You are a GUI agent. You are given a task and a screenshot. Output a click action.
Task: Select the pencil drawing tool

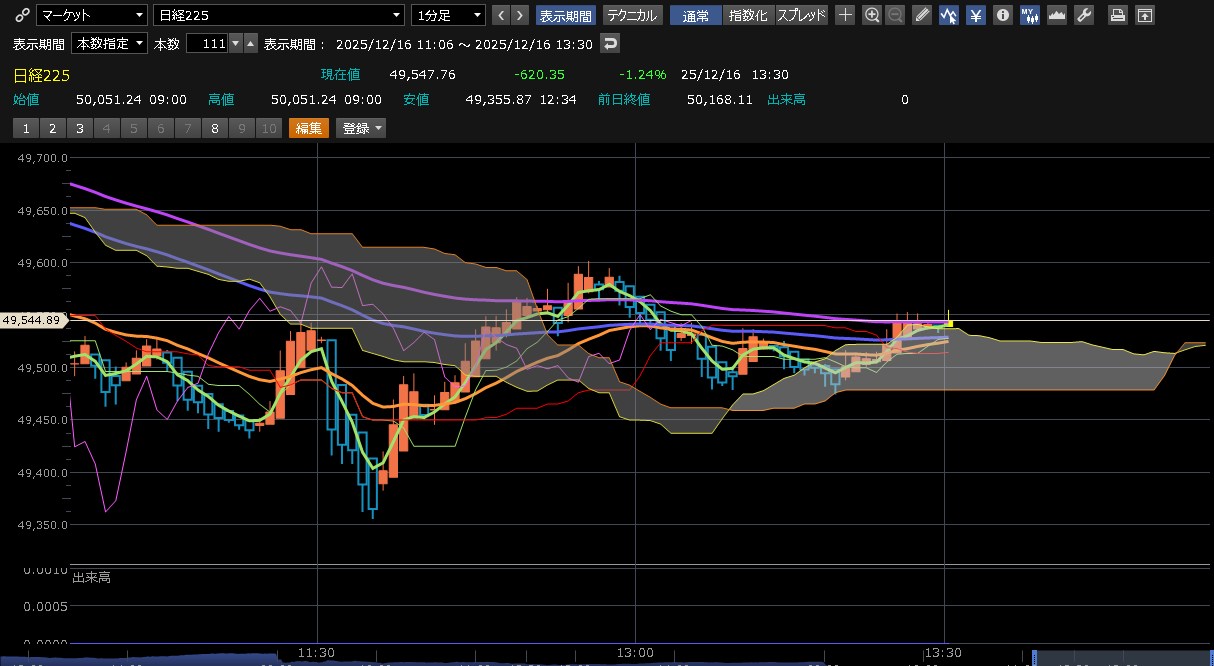(922, 15)
